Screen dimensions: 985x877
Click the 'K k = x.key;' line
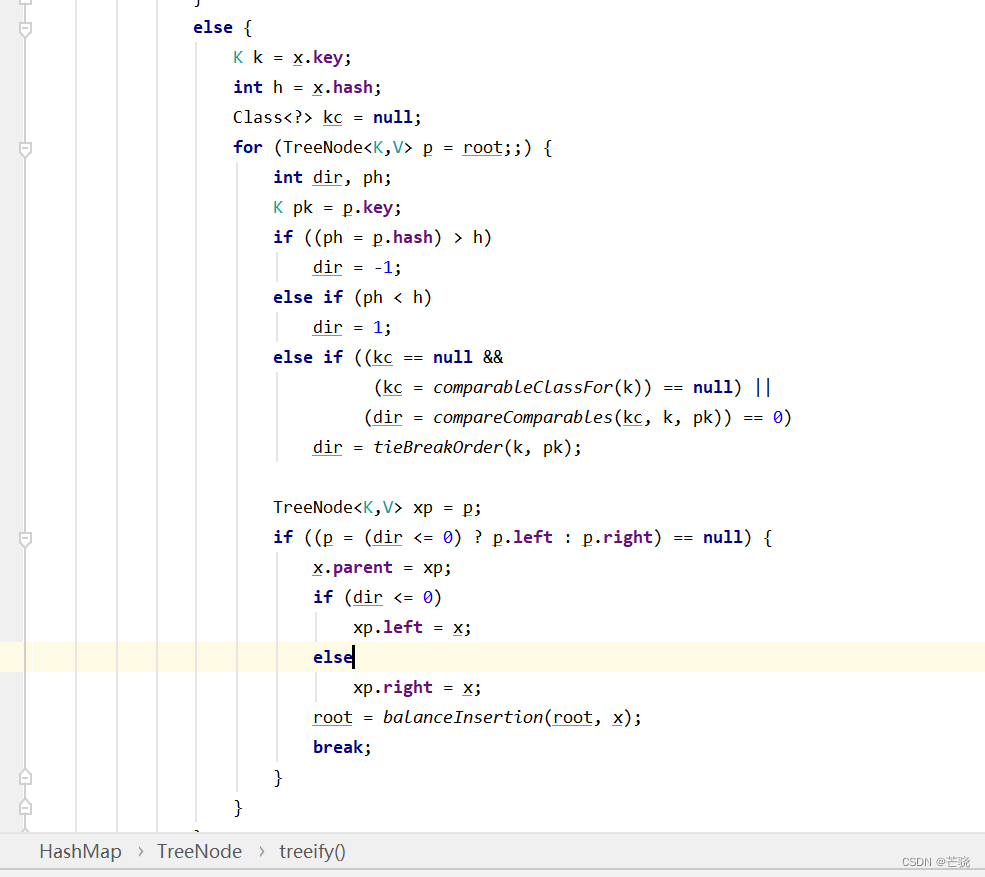tap(292, 57)
